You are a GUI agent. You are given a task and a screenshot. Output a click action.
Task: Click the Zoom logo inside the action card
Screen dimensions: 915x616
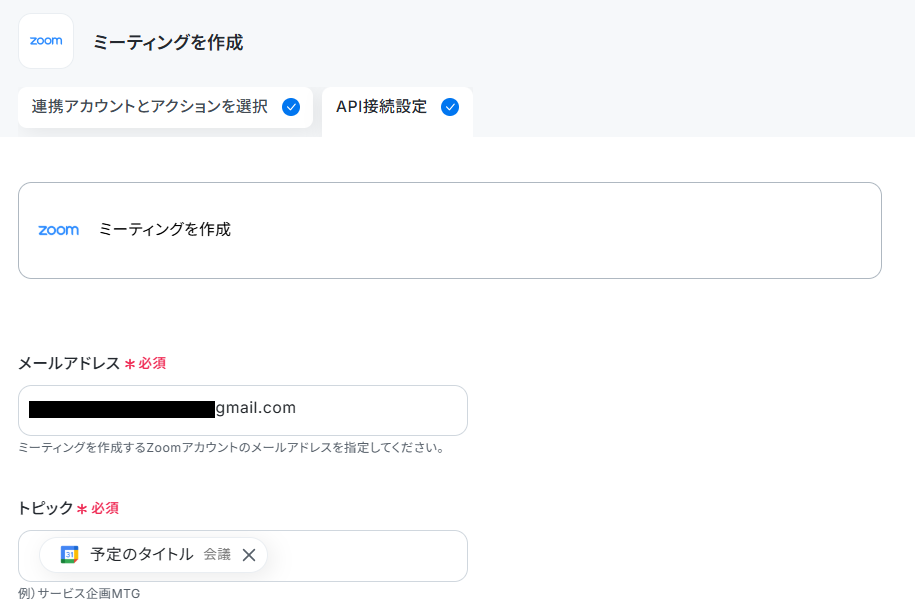pos(58,230)
